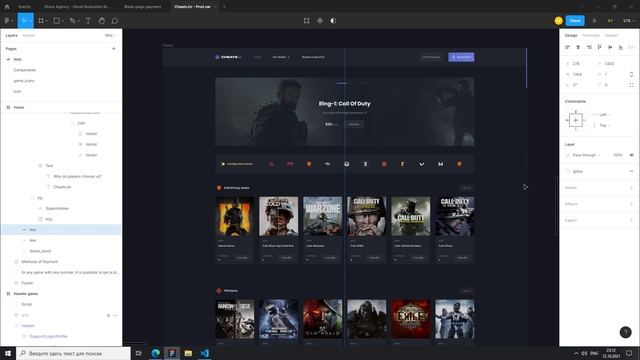The width and height of the screenshot is (640, 360).
Task: Open the Help question mark button
Action: pos(625,332)
